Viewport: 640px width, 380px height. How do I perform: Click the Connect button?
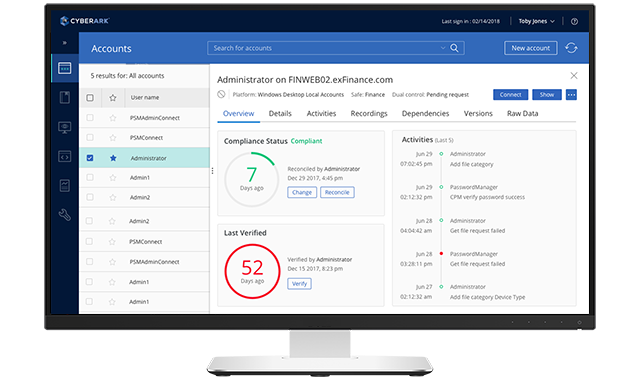[x=511, y=95]
